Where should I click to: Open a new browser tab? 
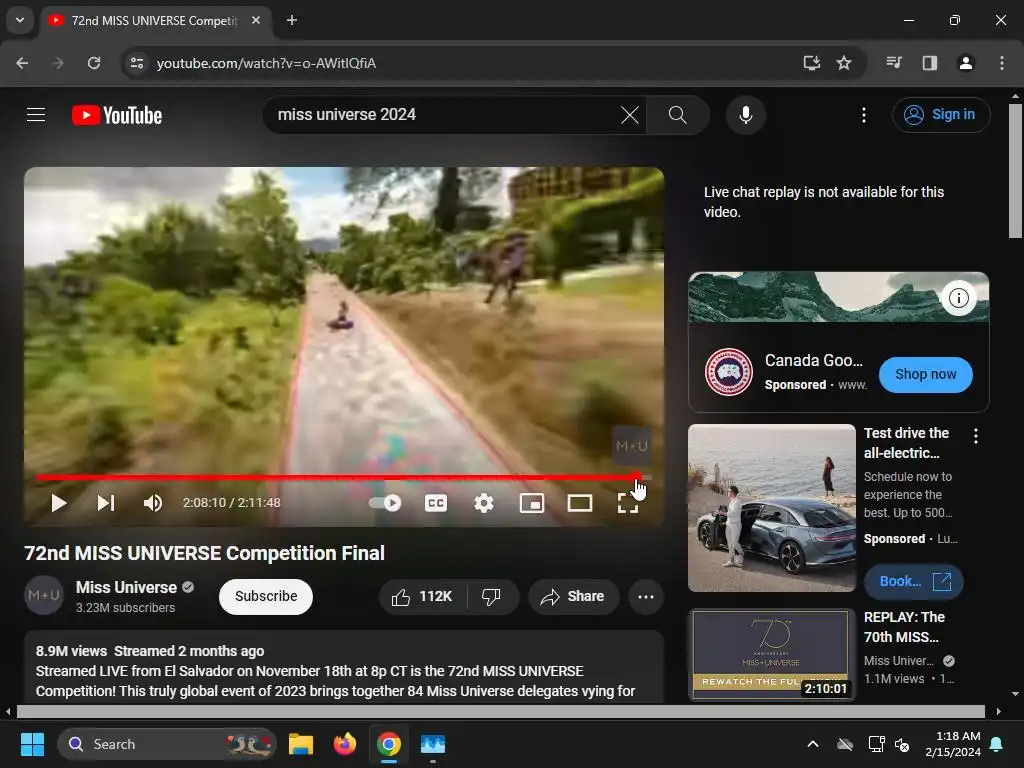click(292, 21)
